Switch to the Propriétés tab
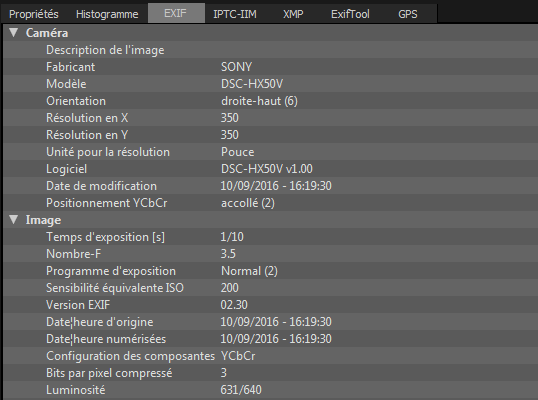 pos(34,14)
